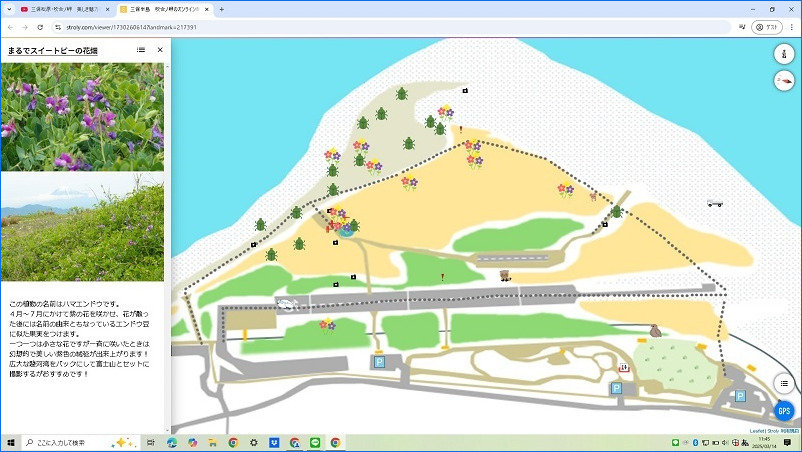Open the list view icon in sidebar header

click(x=141, y=49)
